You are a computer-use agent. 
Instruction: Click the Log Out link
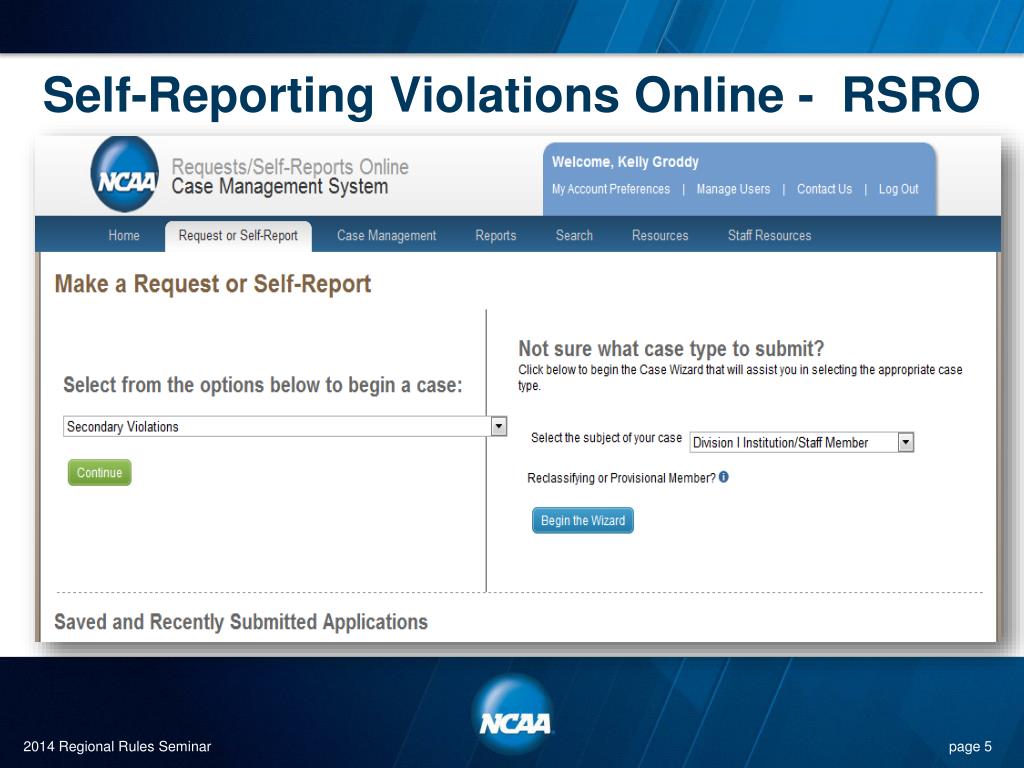(898, 189)
